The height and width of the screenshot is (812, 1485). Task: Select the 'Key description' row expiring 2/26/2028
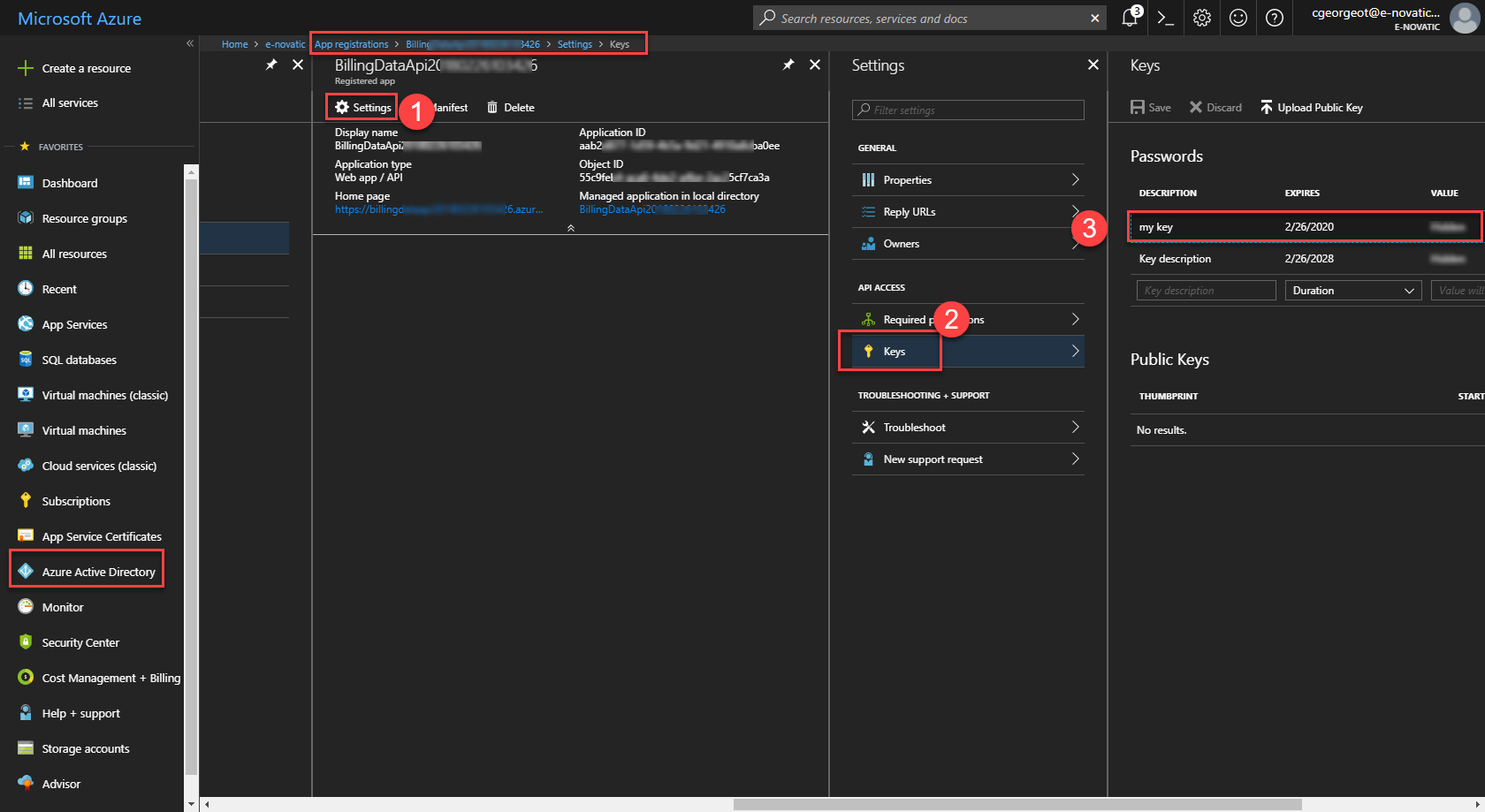[x=1306, y=259]
